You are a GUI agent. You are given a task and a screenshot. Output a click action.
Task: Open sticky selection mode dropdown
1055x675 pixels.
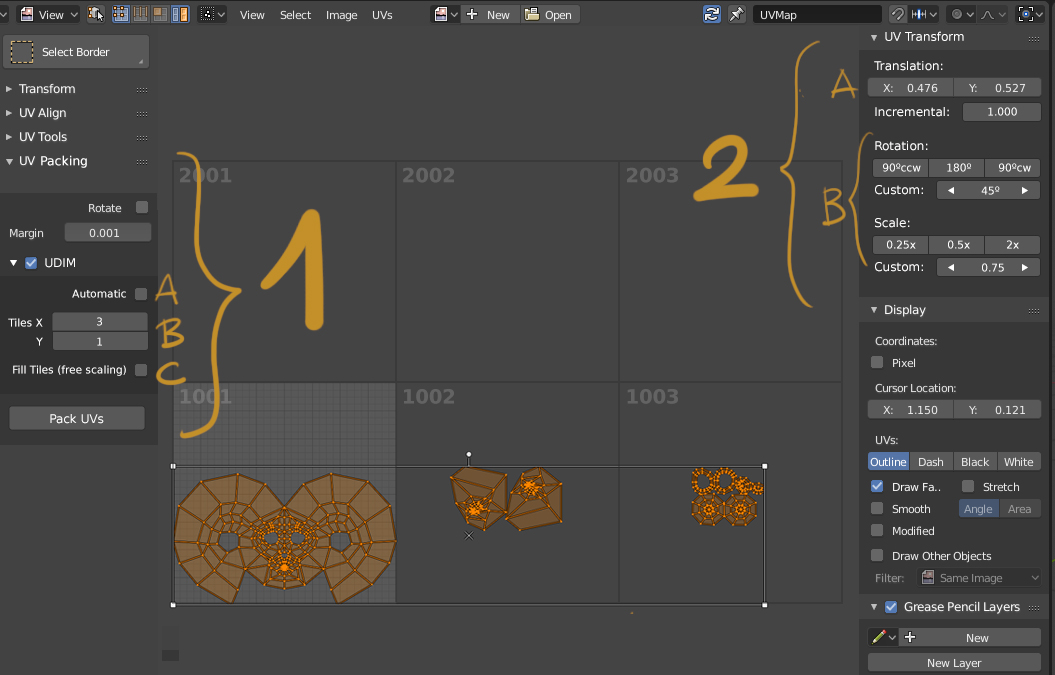(213, 14)
